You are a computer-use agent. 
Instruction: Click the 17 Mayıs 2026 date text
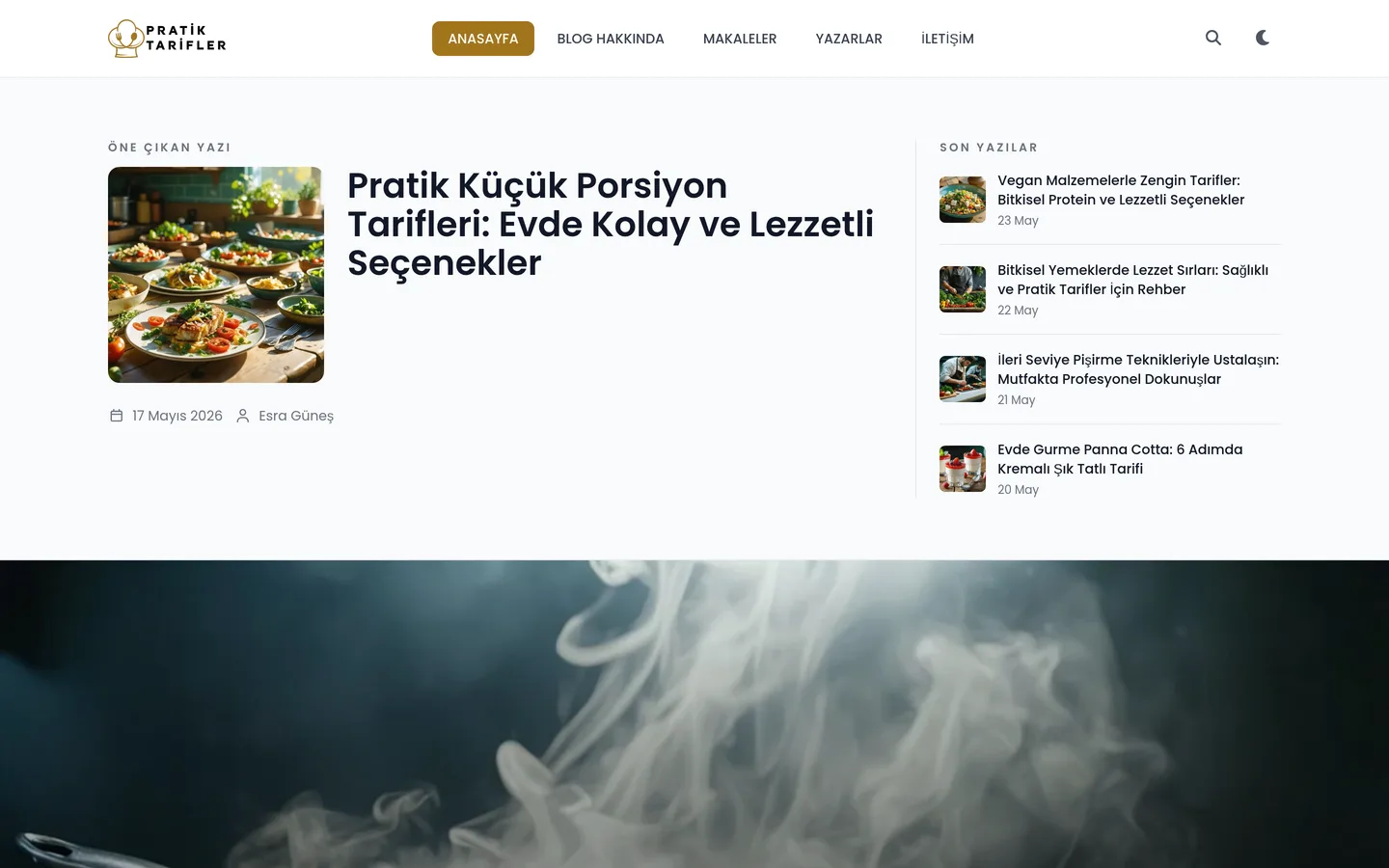click(177, 416)
